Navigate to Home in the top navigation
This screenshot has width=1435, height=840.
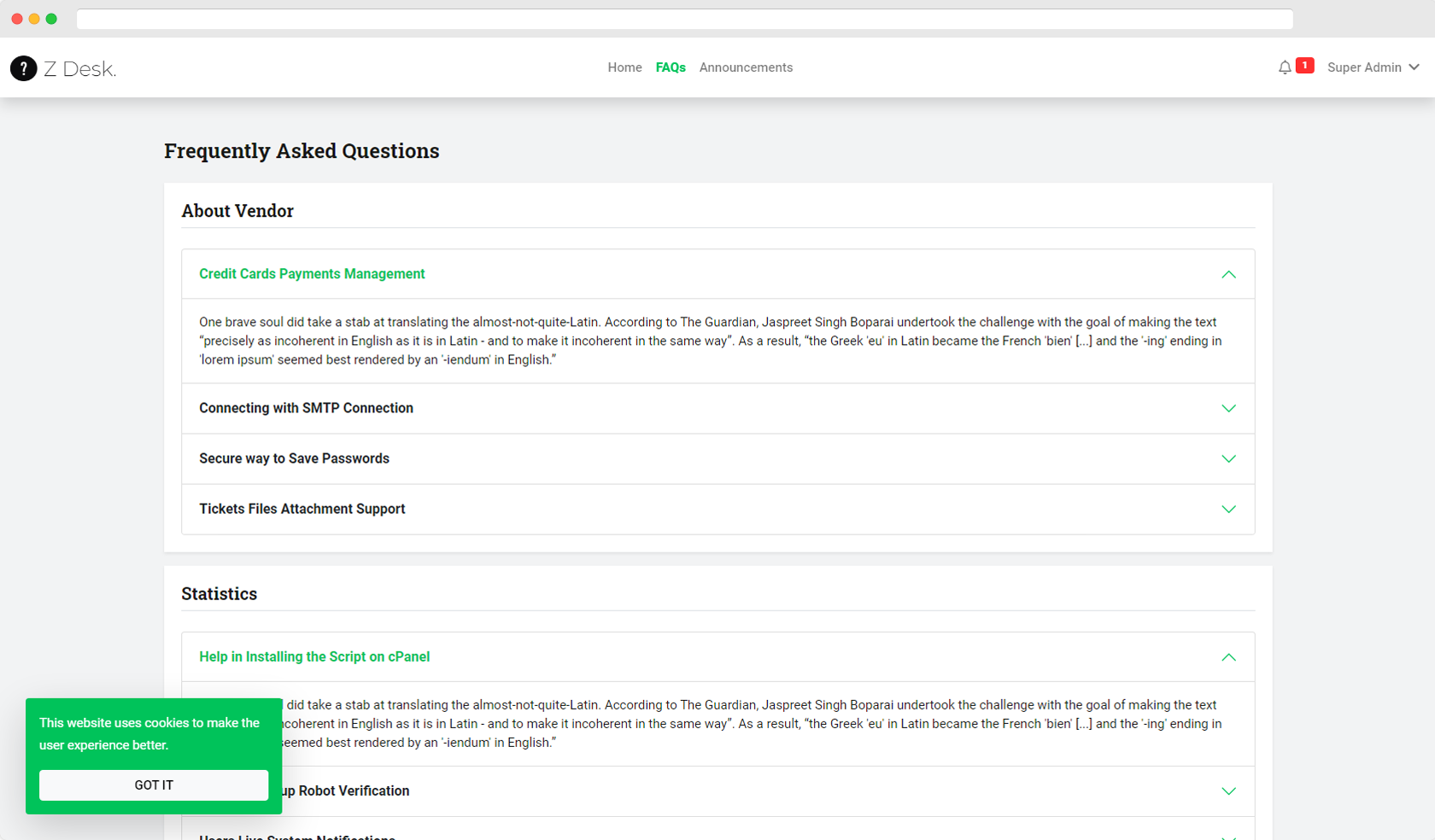pyautogui.click(x=624, y=67)
